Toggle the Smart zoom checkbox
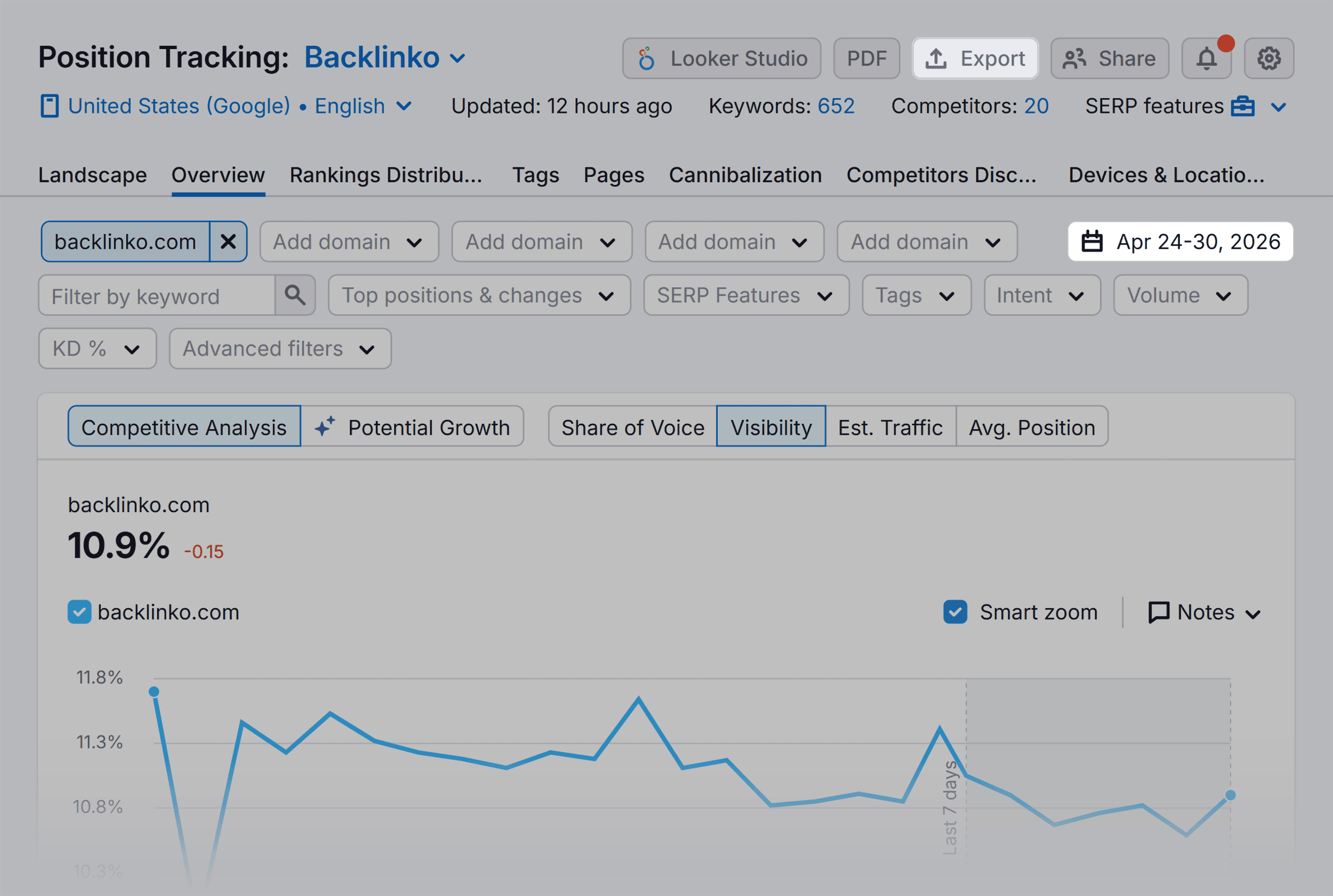This screenshot has height=896, width=1333. 955,612
